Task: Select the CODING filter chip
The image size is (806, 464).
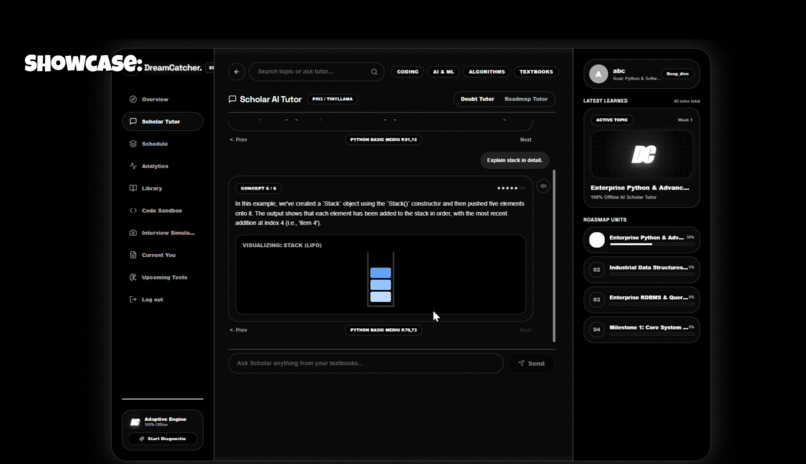Action: pyautogui.click(x=408, y=72)
